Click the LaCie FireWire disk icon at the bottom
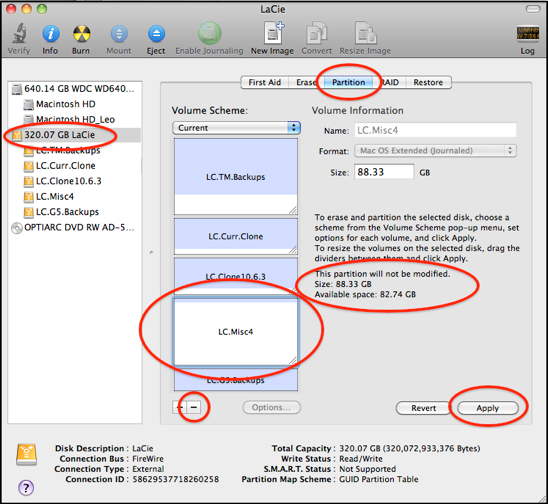 (x=27, y=455)
